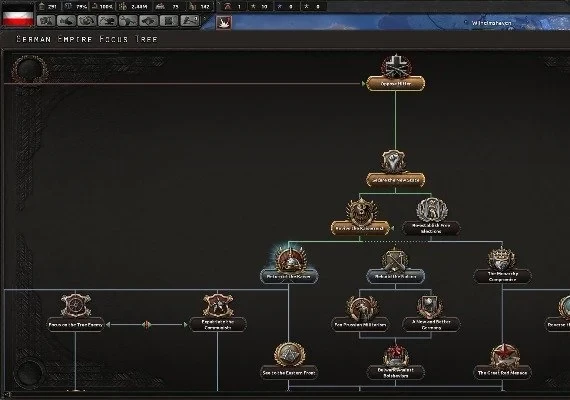Select the For Prussian Militarism focus icon
Image resolution: width=570 pixels, height=400 pixels.
pyautogui.click(x=361, y=307)
